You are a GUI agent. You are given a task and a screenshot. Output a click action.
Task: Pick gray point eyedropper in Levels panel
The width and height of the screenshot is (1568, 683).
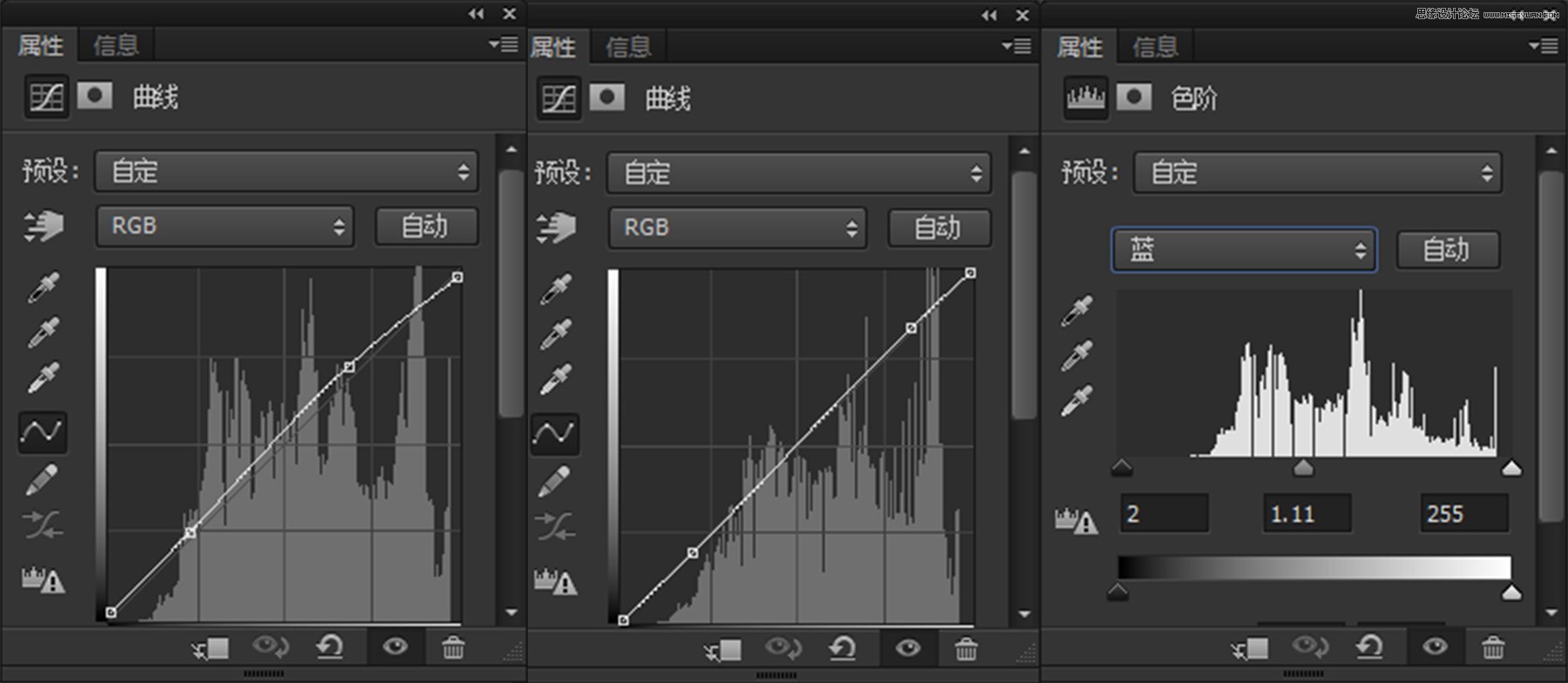[1078, 355]
